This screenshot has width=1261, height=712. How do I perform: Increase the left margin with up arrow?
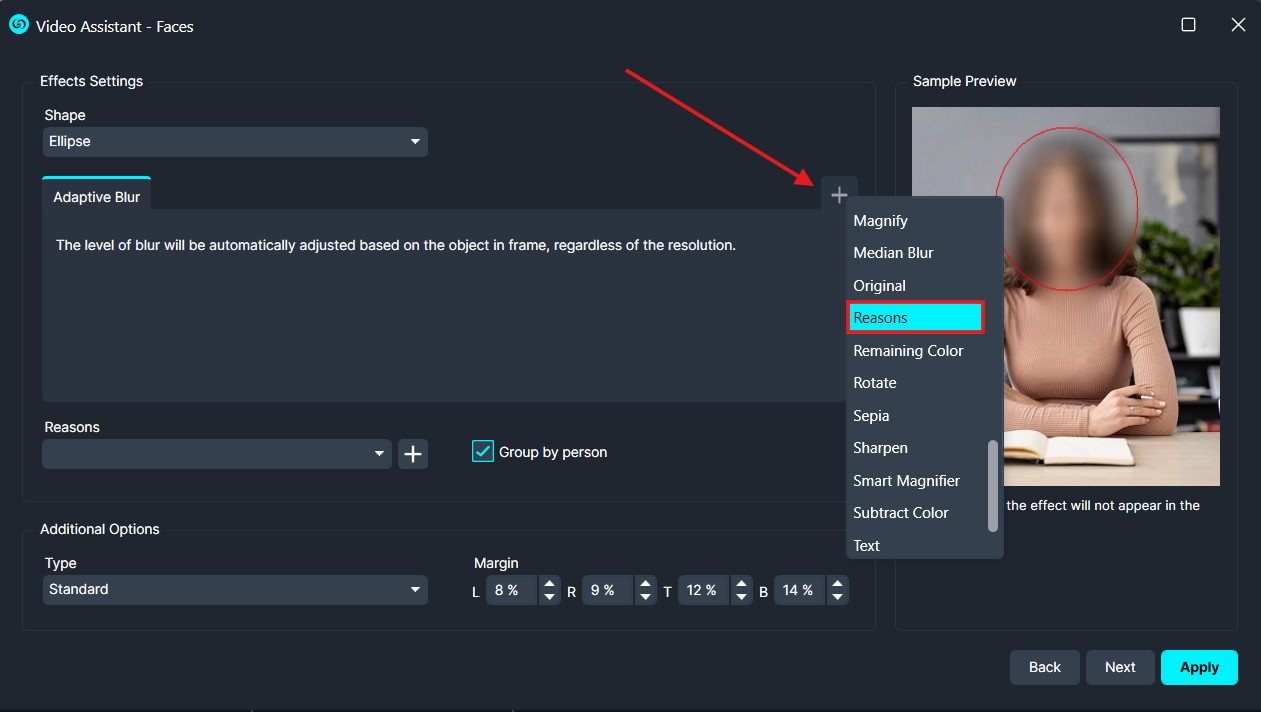click(549, 584)
